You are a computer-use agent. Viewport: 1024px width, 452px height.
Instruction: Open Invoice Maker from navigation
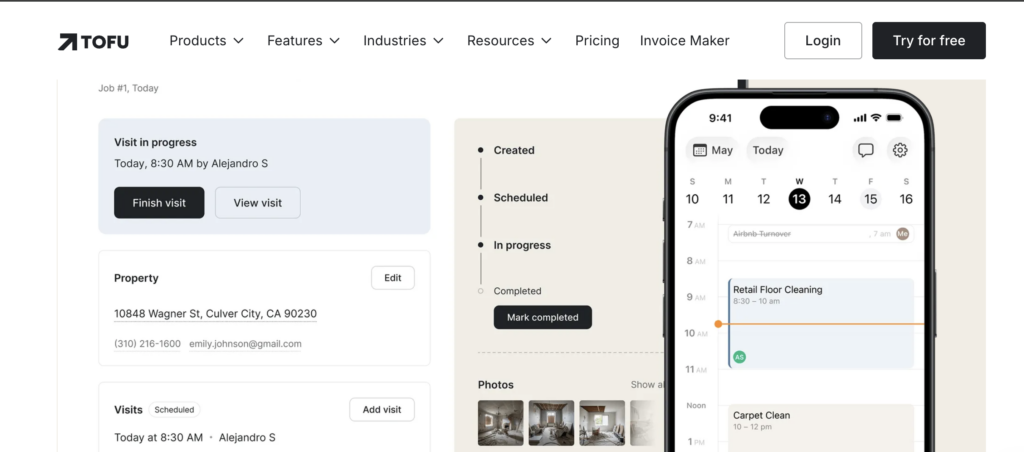coord(684,40)
